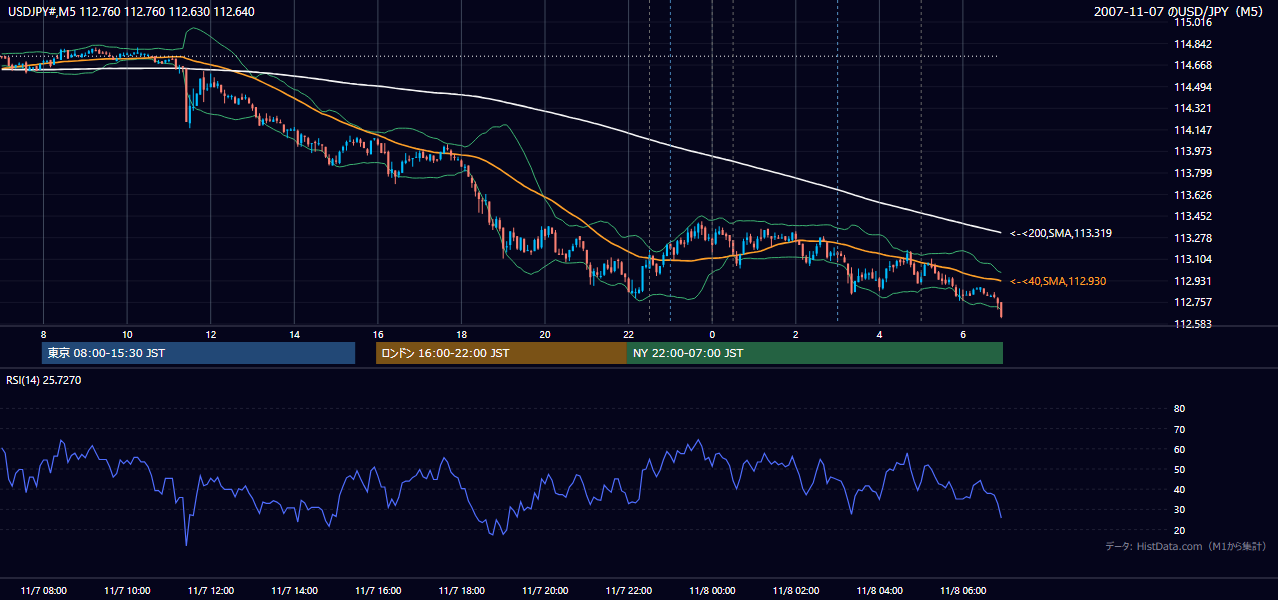Click price axis value 113.626
This screenshot has width=1278, height=600.
coord(1193,195)
